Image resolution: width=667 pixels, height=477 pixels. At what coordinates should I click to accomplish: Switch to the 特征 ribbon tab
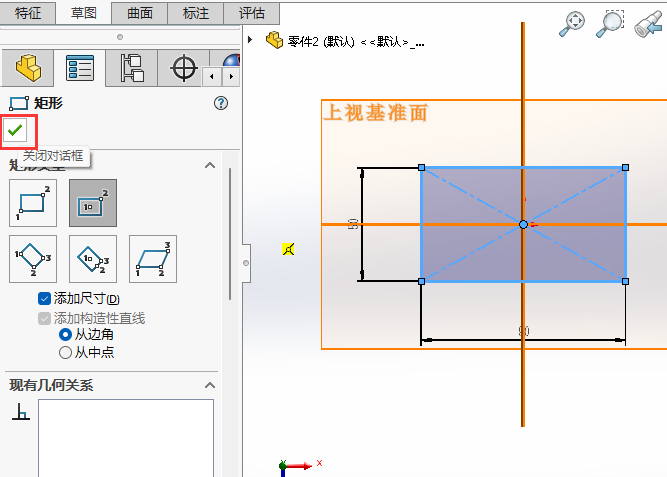click(x=28, y=13)
